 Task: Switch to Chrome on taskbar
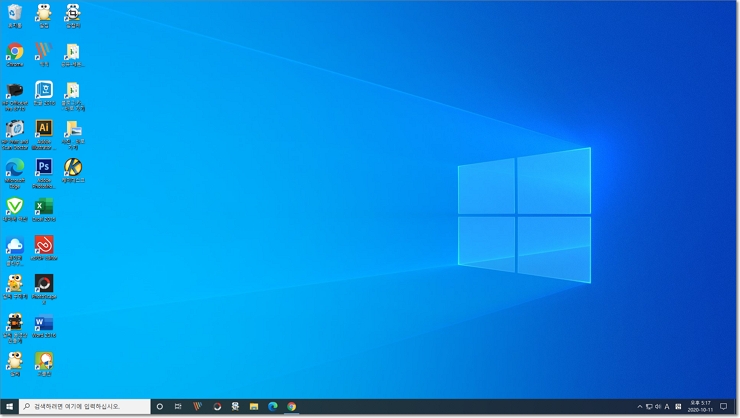click(x=292, y=406)
